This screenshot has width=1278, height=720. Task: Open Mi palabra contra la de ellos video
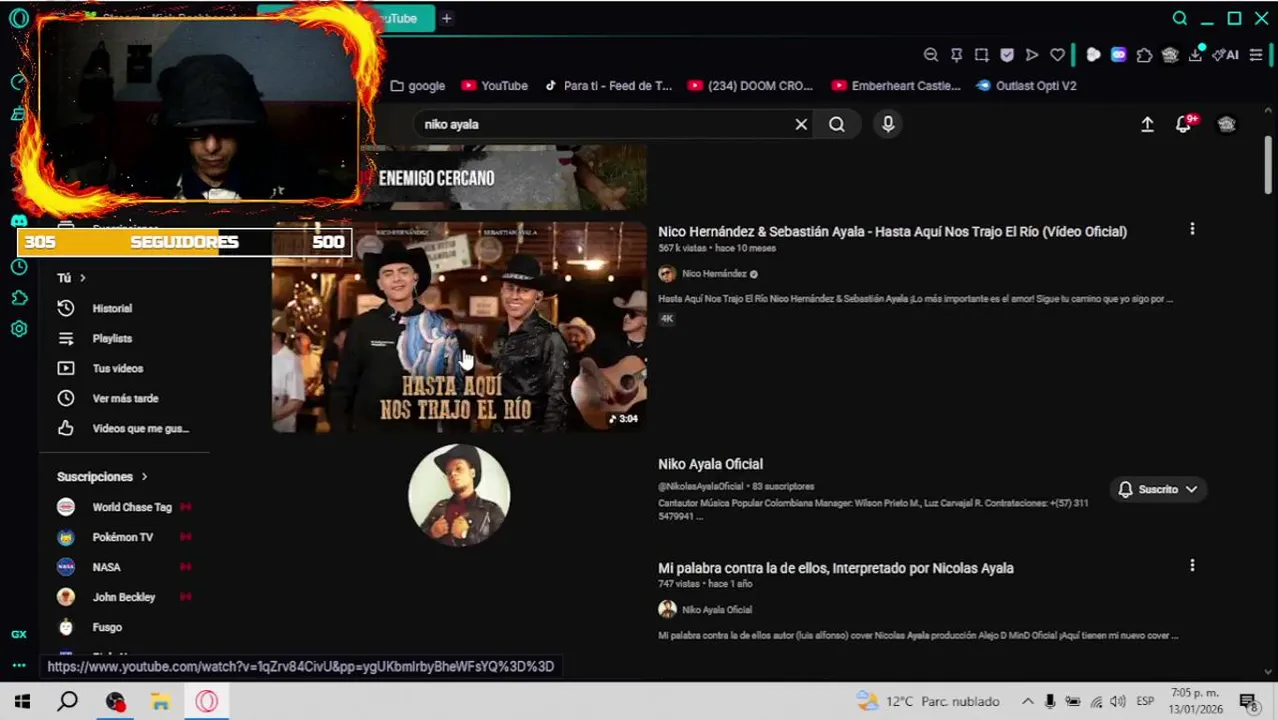[x=836, y=568]
